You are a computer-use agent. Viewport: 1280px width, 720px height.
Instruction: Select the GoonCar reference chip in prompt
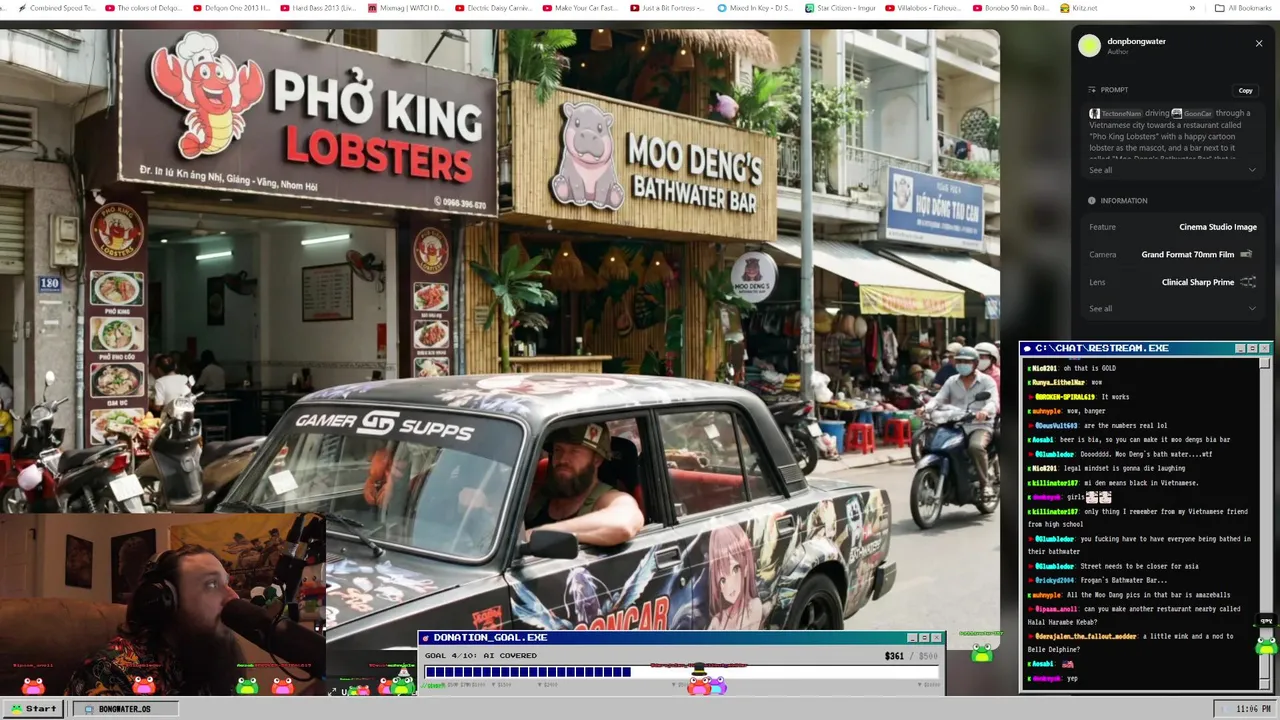click(1192, 113)
